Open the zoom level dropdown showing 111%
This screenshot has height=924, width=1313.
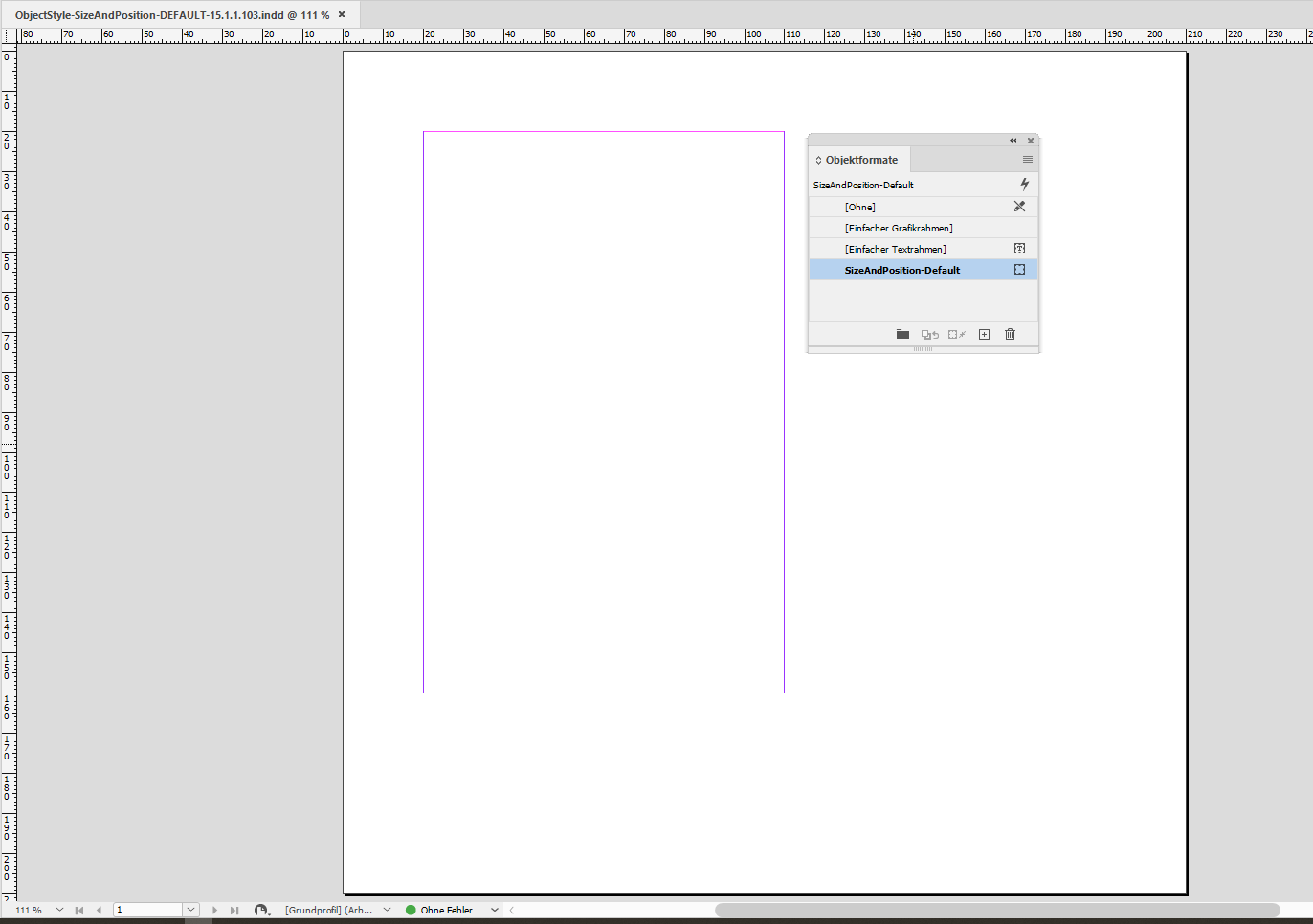click(x=60, y=909)
